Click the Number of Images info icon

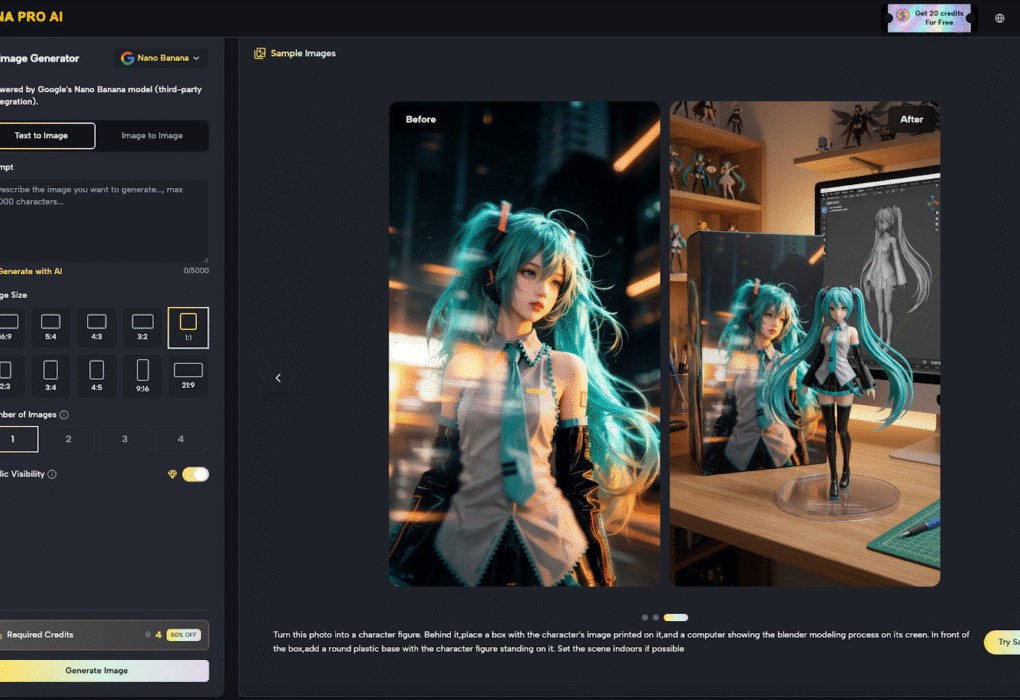pos(64,415)
